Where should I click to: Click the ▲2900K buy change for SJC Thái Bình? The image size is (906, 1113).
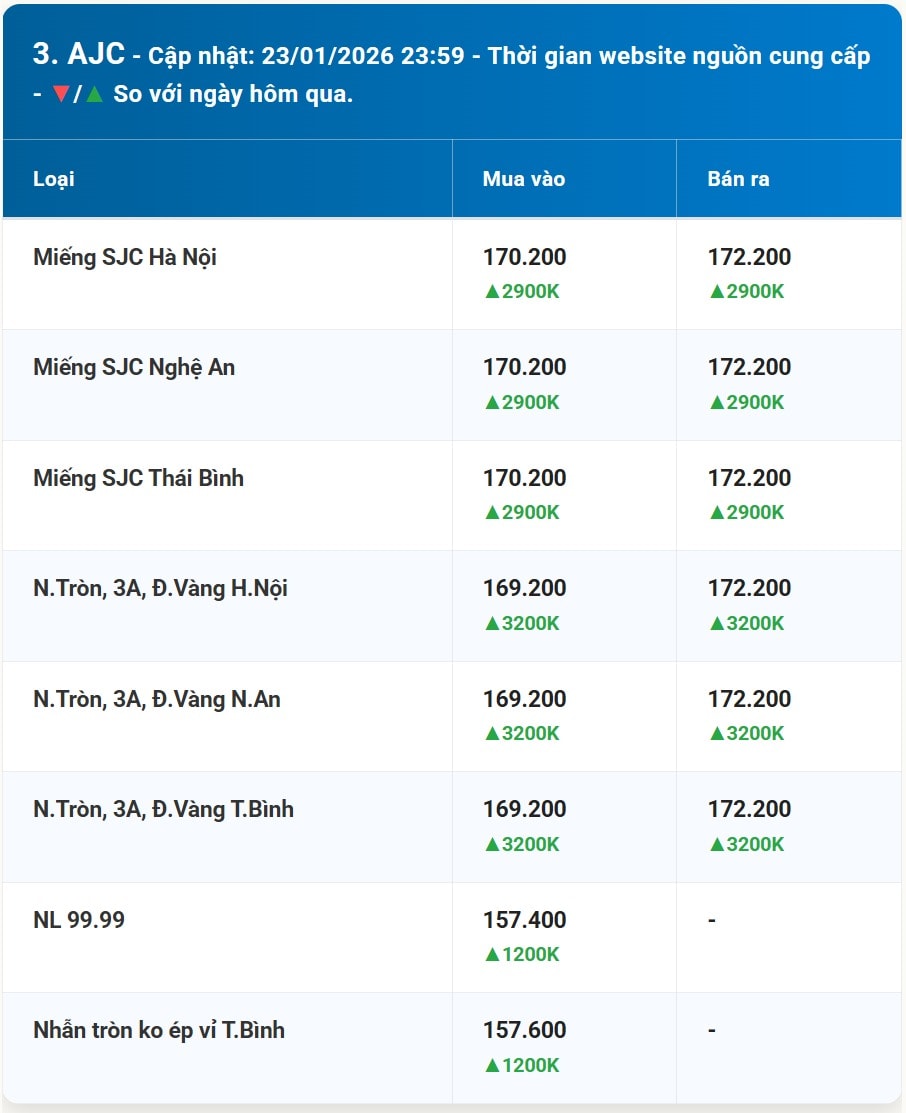pos(522,512)
